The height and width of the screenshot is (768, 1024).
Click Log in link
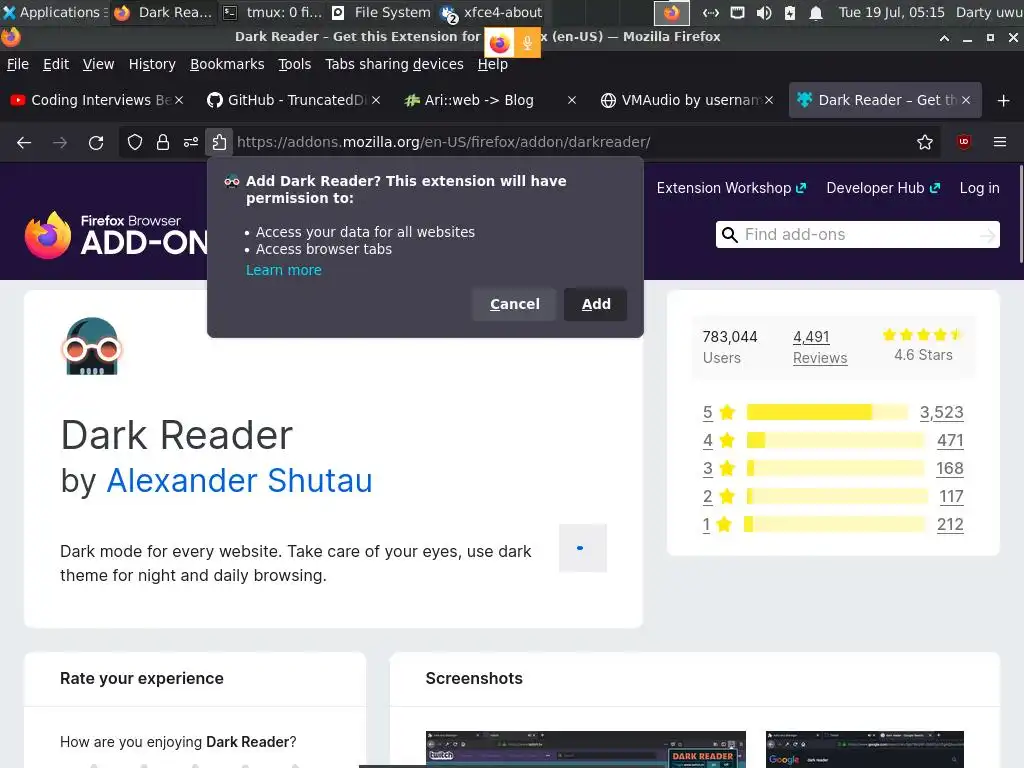coord(979,188)
